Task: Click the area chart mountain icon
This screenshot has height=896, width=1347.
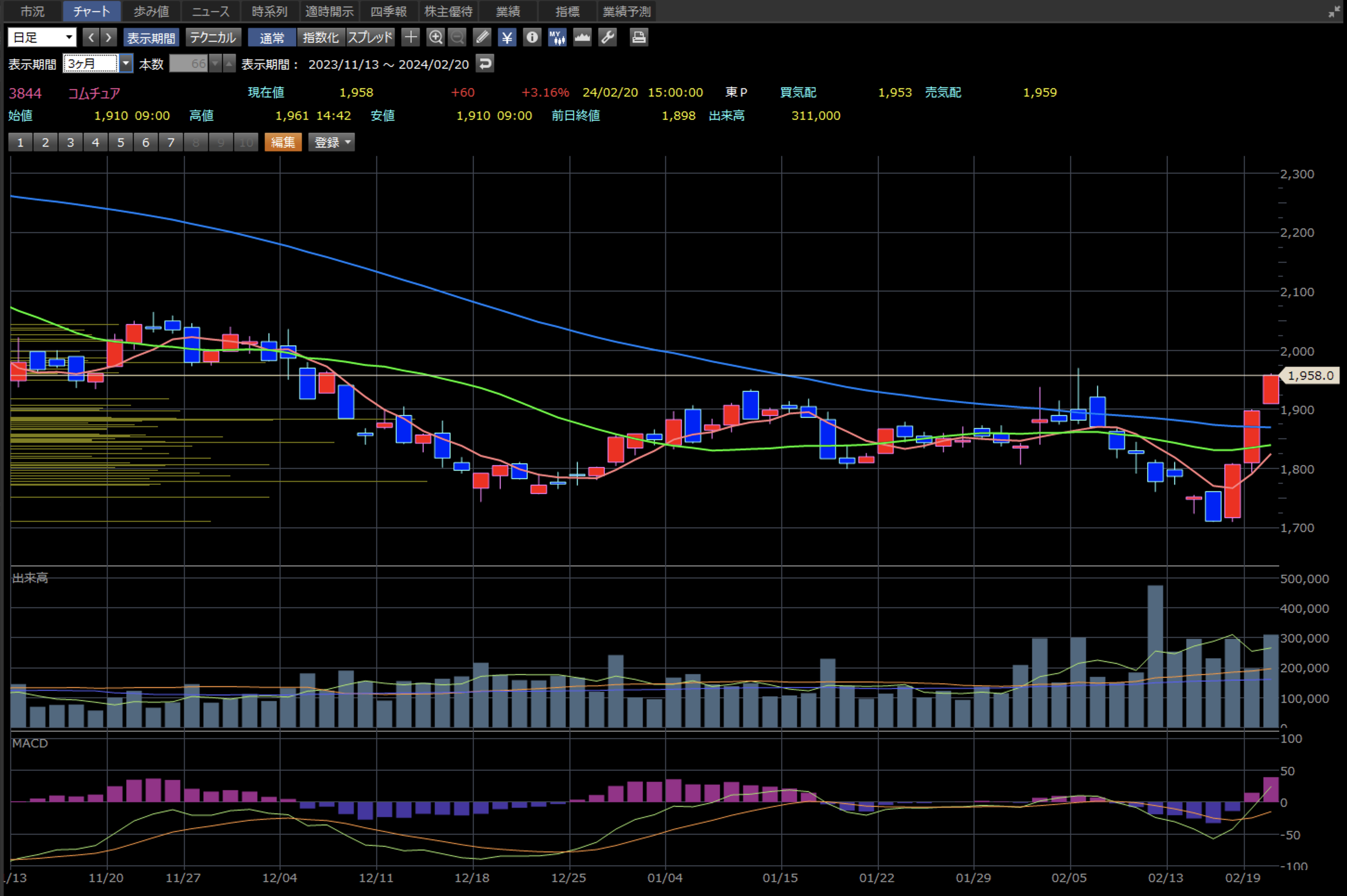Action: (582, 38)
